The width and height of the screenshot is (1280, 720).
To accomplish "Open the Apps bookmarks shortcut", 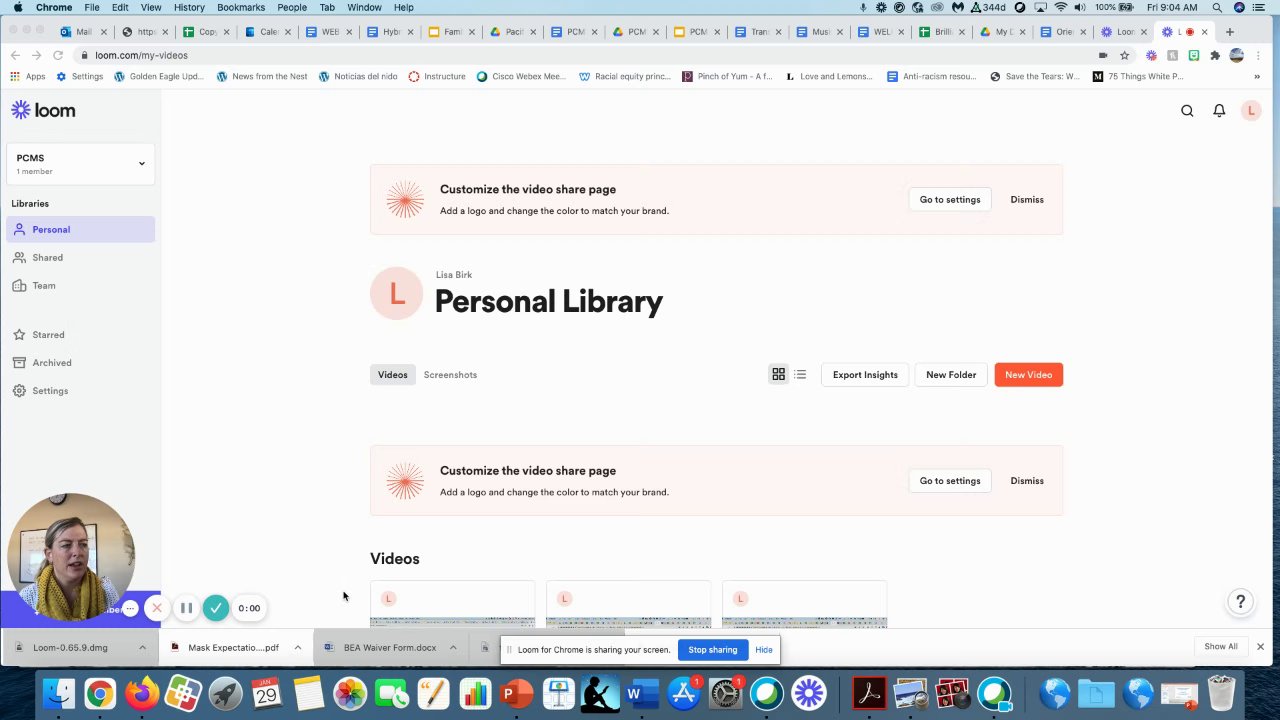I will (28, 76).
